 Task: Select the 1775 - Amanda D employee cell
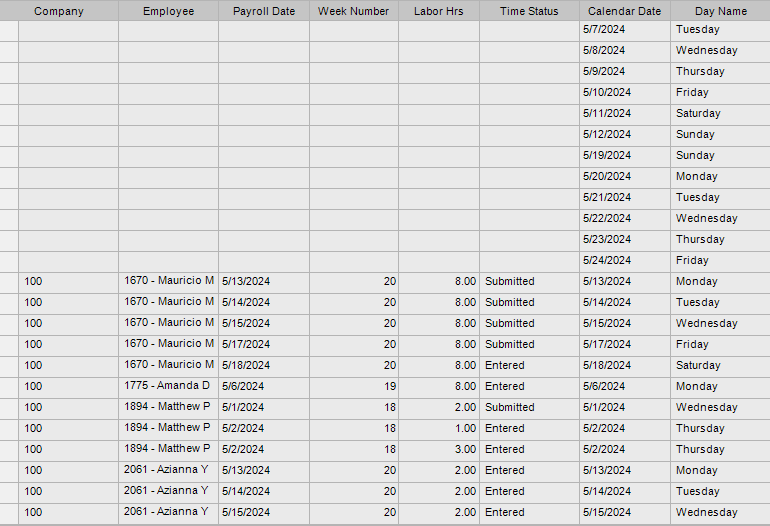pyautogui.click(x=168, y=387)
